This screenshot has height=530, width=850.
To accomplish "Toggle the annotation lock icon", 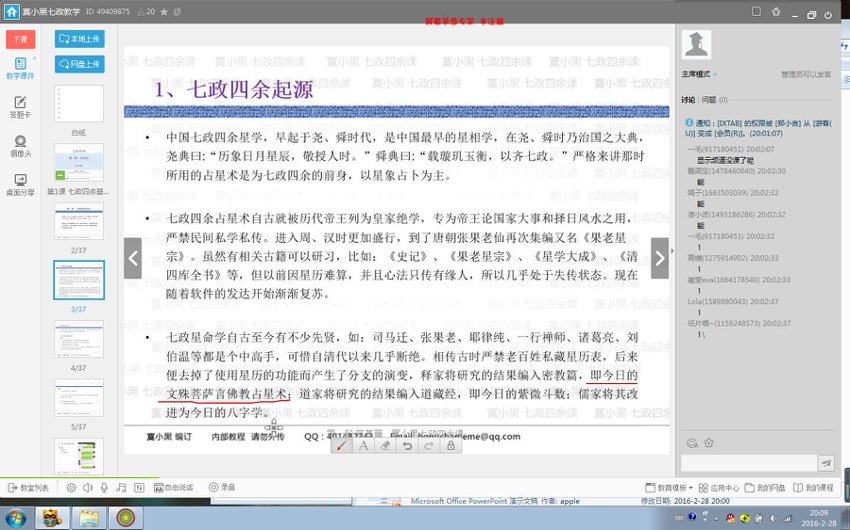I will pyautogui.click(x=450, y=445).
